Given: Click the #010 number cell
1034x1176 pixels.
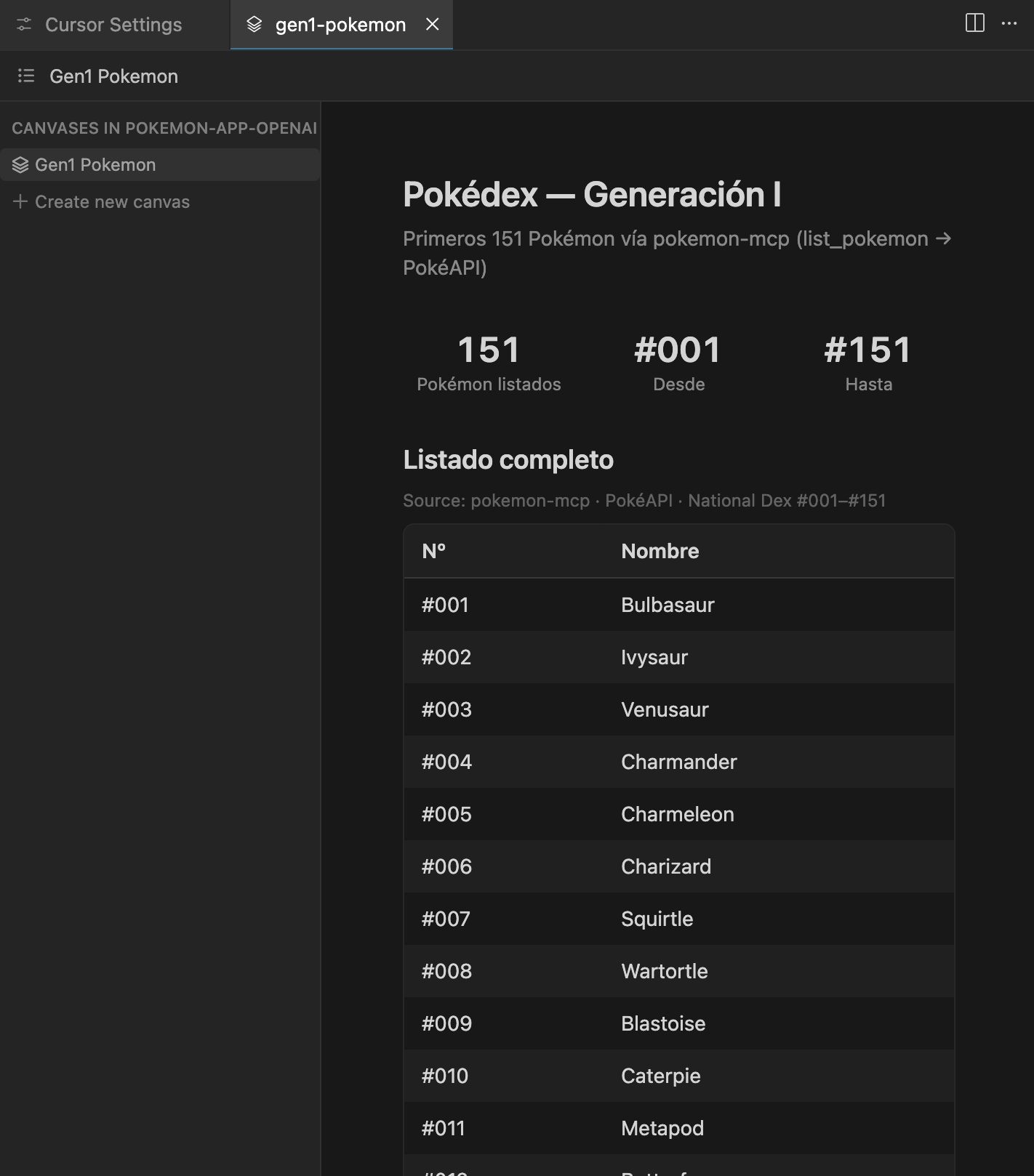Looking at the screenshot, I should click(x=445, y=1076).
